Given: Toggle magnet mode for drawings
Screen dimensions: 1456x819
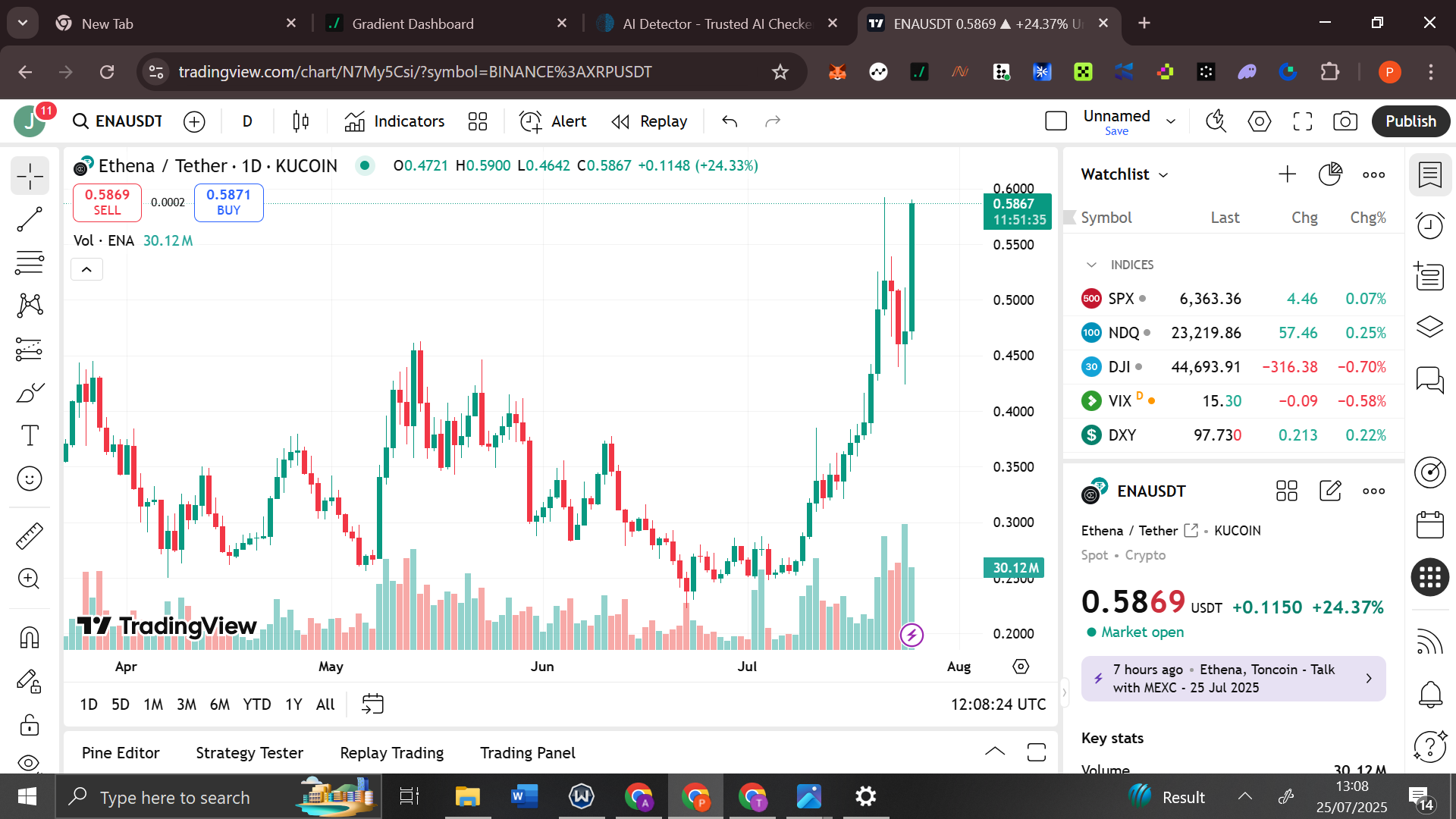Looking at the screenshot, I should (30, 637).
